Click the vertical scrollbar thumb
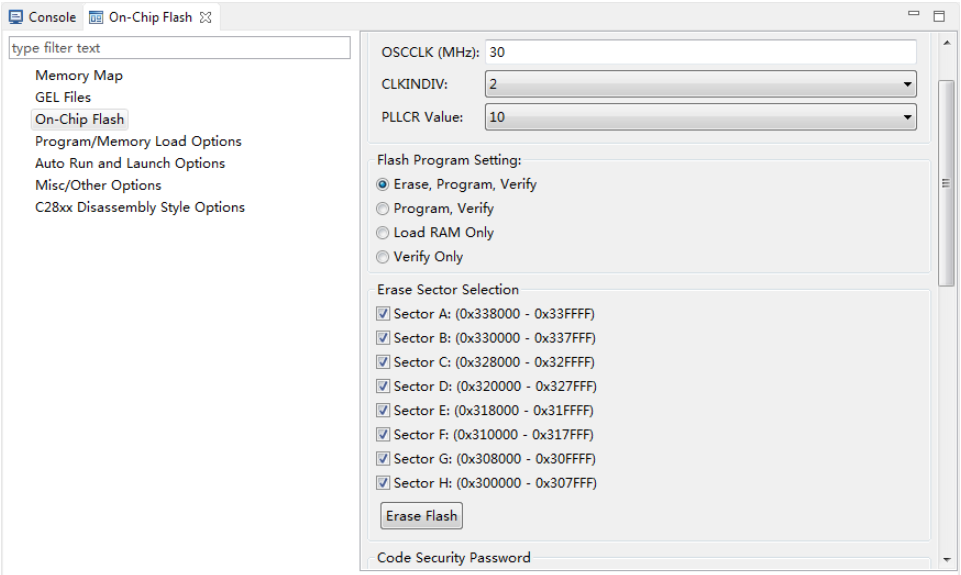Screen dimensions: 961x575 946,183
